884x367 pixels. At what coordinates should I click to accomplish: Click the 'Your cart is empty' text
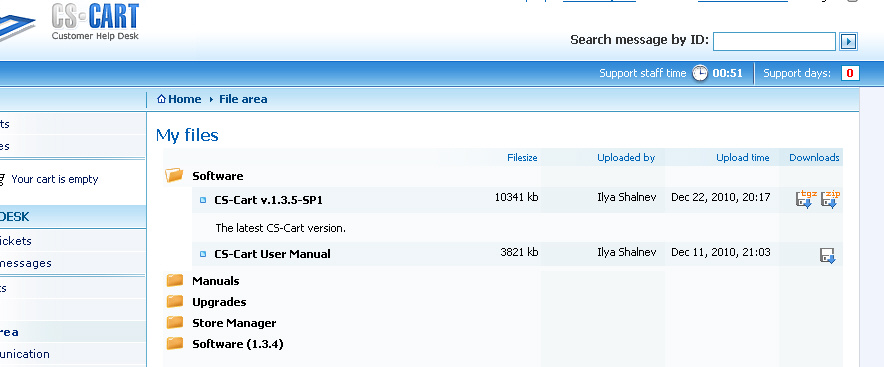(x=55, y=179)
